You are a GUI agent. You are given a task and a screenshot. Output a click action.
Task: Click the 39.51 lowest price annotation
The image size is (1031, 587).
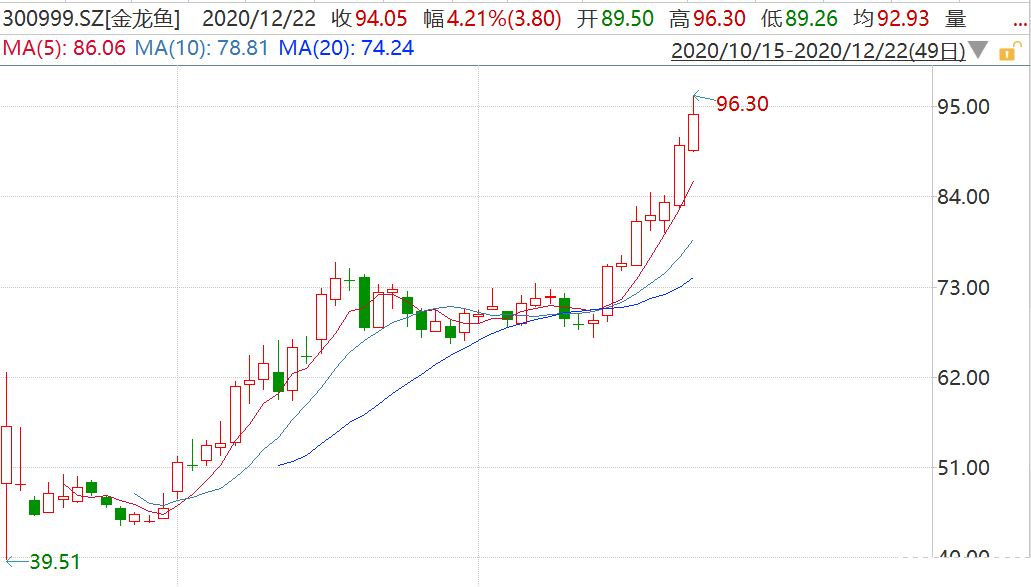[x=55, y=562]
